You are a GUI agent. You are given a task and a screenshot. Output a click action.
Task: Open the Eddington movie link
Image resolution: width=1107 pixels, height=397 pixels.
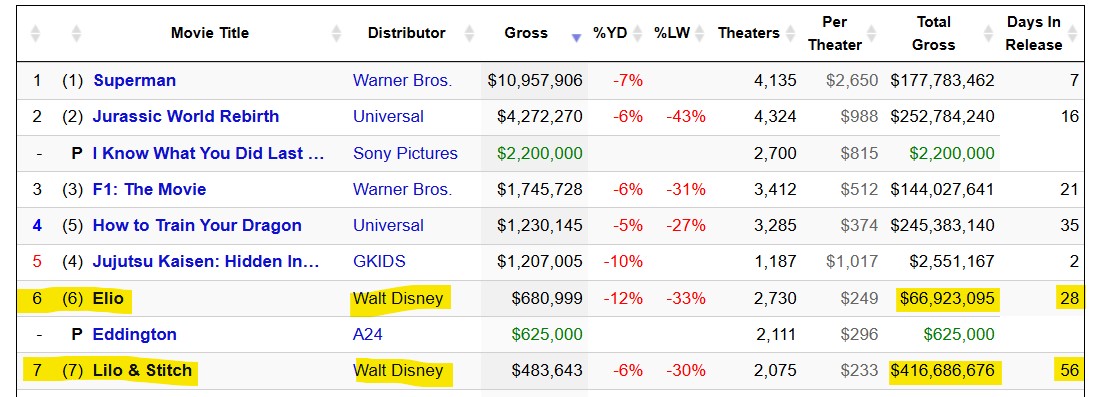tap(135, 334)
